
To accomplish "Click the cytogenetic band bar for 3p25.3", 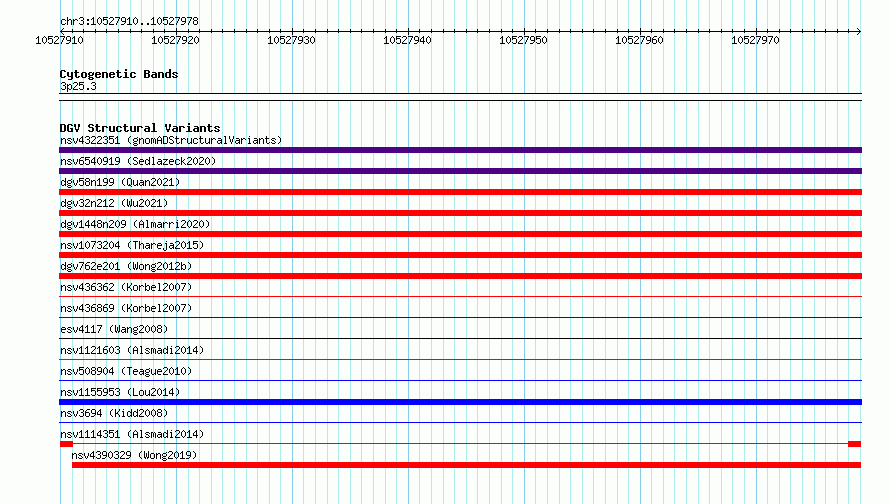I will tap(460, 97).
